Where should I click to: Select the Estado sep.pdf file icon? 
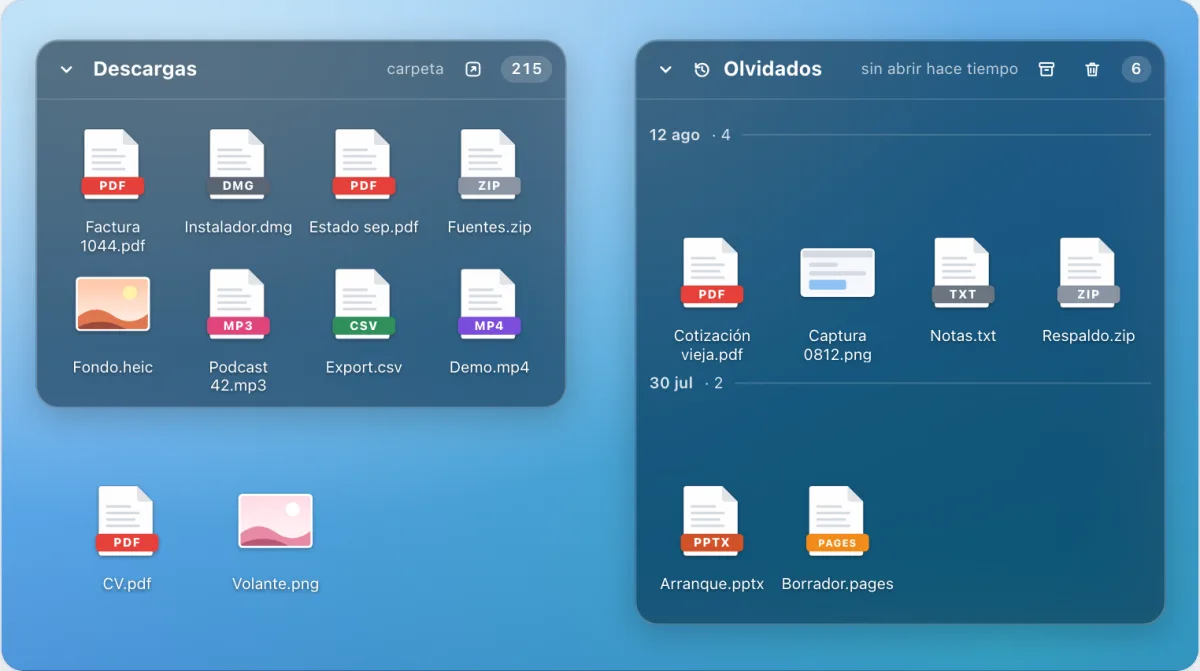point(363,165)
